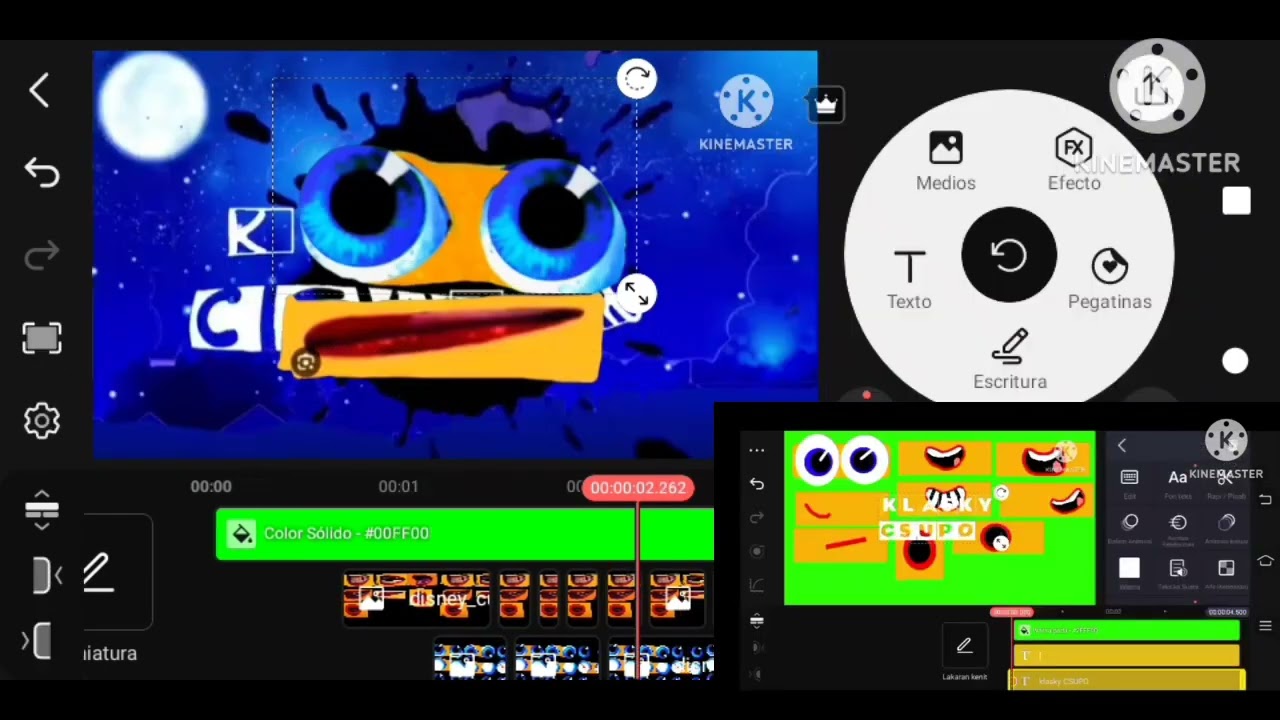Open the Efecto FX menu

[x=1073, y=160]
